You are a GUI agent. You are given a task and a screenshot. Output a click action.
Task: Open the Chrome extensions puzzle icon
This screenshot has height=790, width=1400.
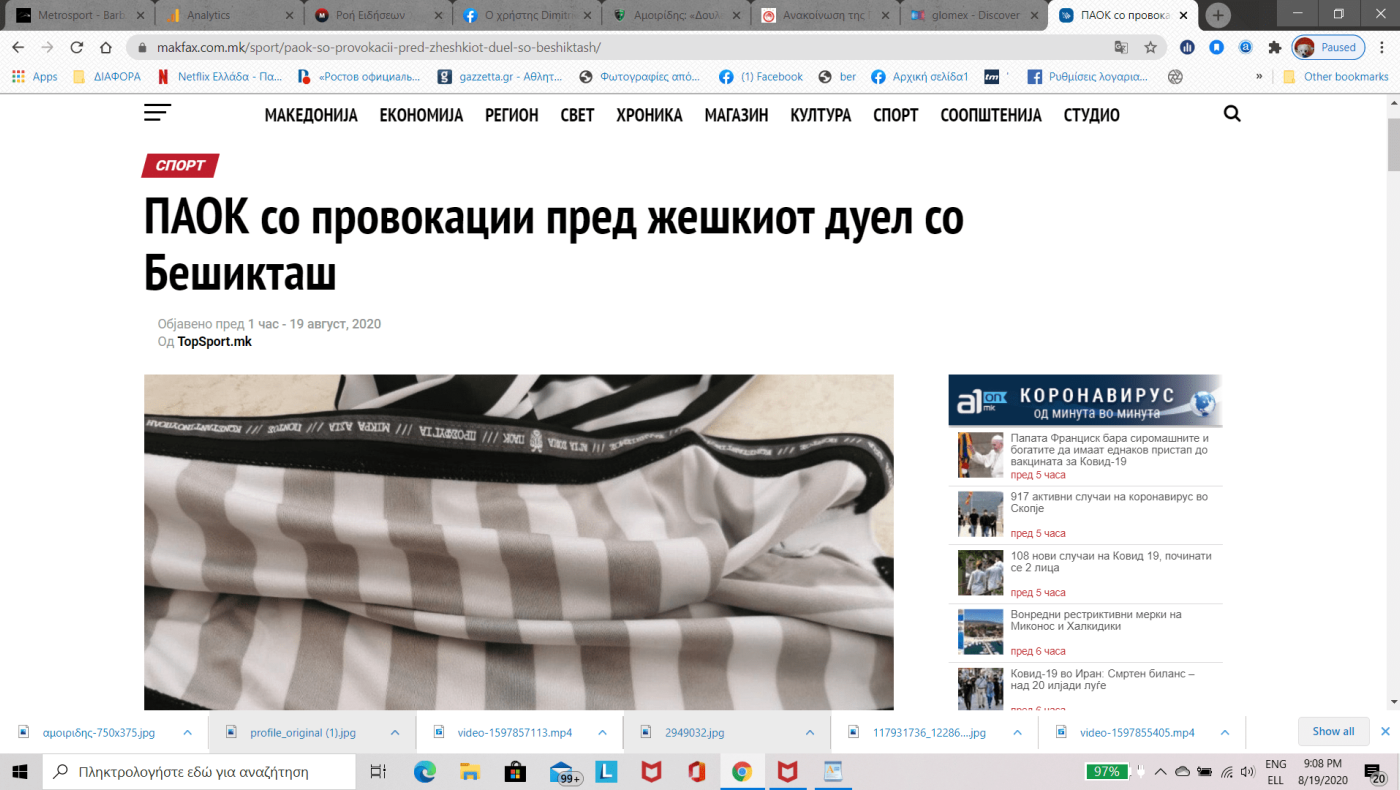[x=1274, y=47]
